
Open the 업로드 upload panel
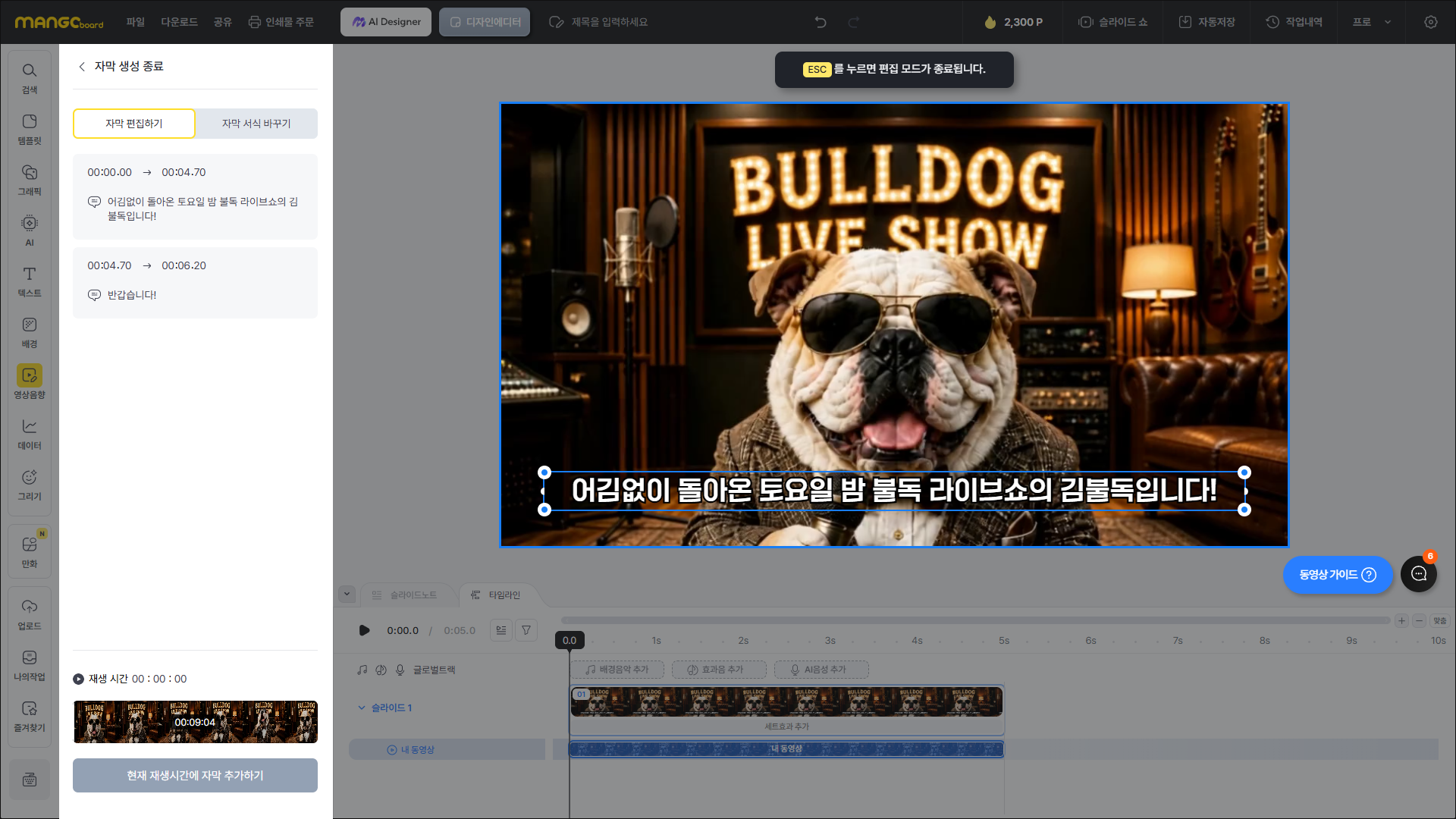30,614
